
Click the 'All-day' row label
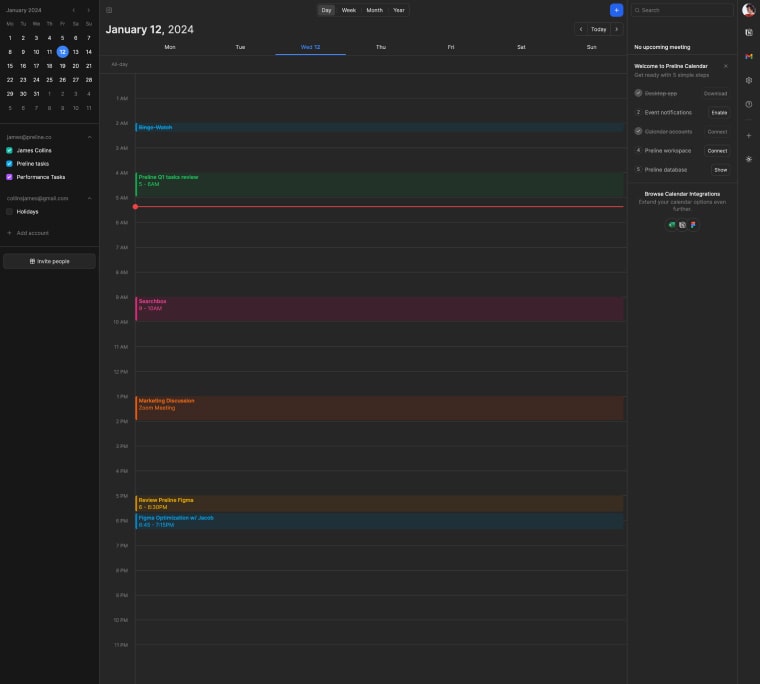119,64
